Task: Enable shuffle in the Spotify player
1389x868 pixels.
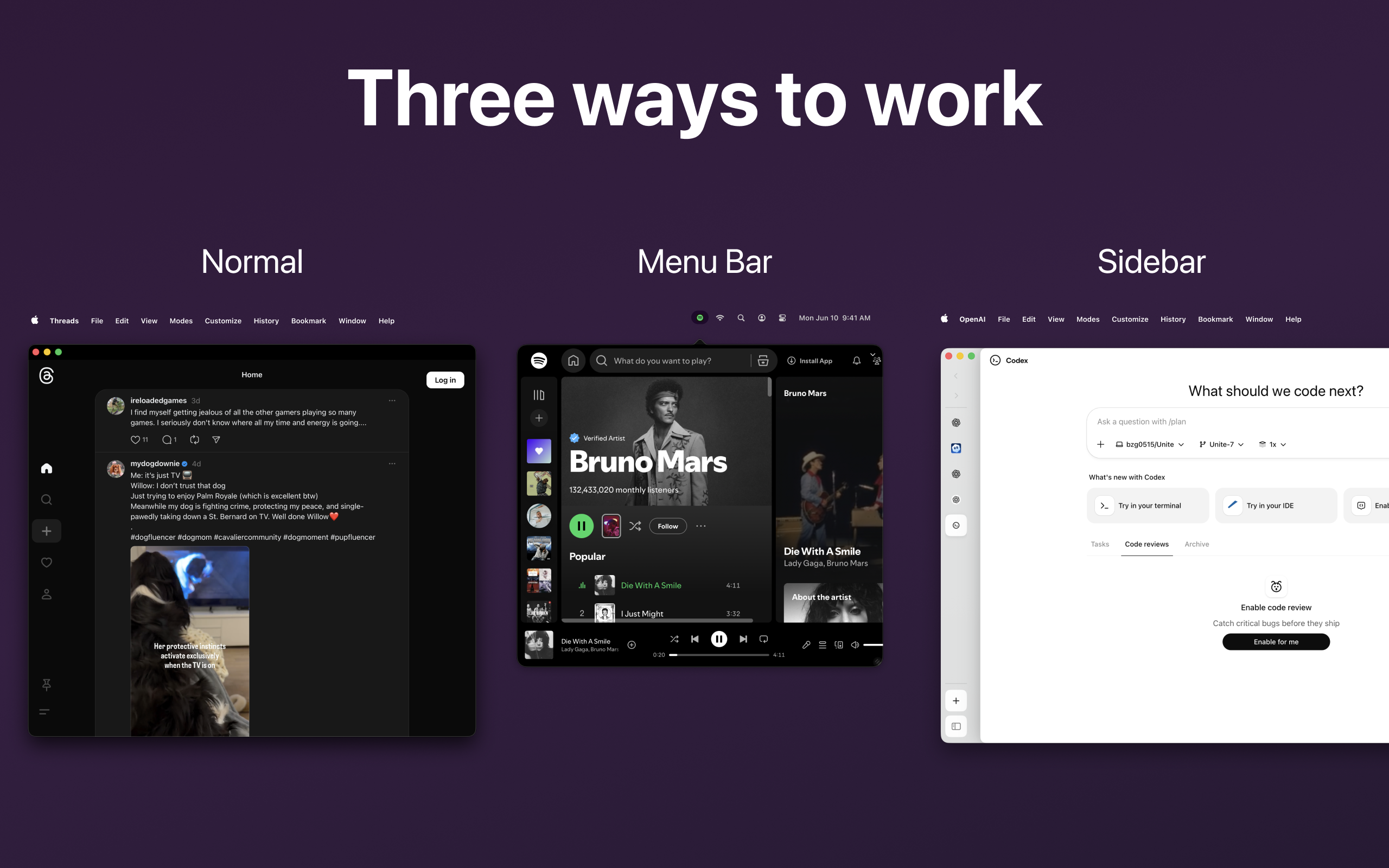Action: pyautogui.click(x=674, y=639)
